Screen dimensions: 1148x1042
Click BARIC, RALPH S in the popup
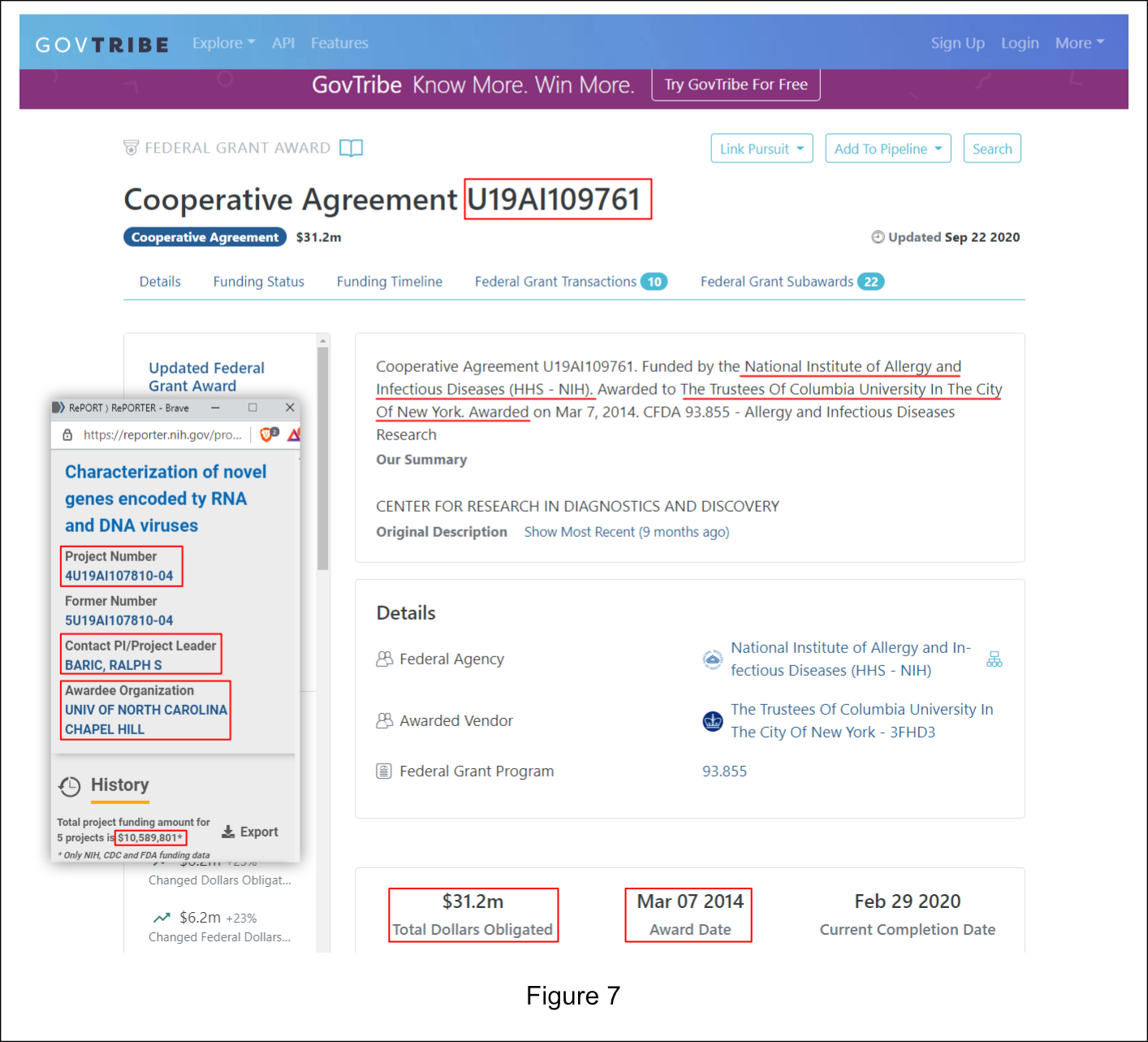point(114,665)
